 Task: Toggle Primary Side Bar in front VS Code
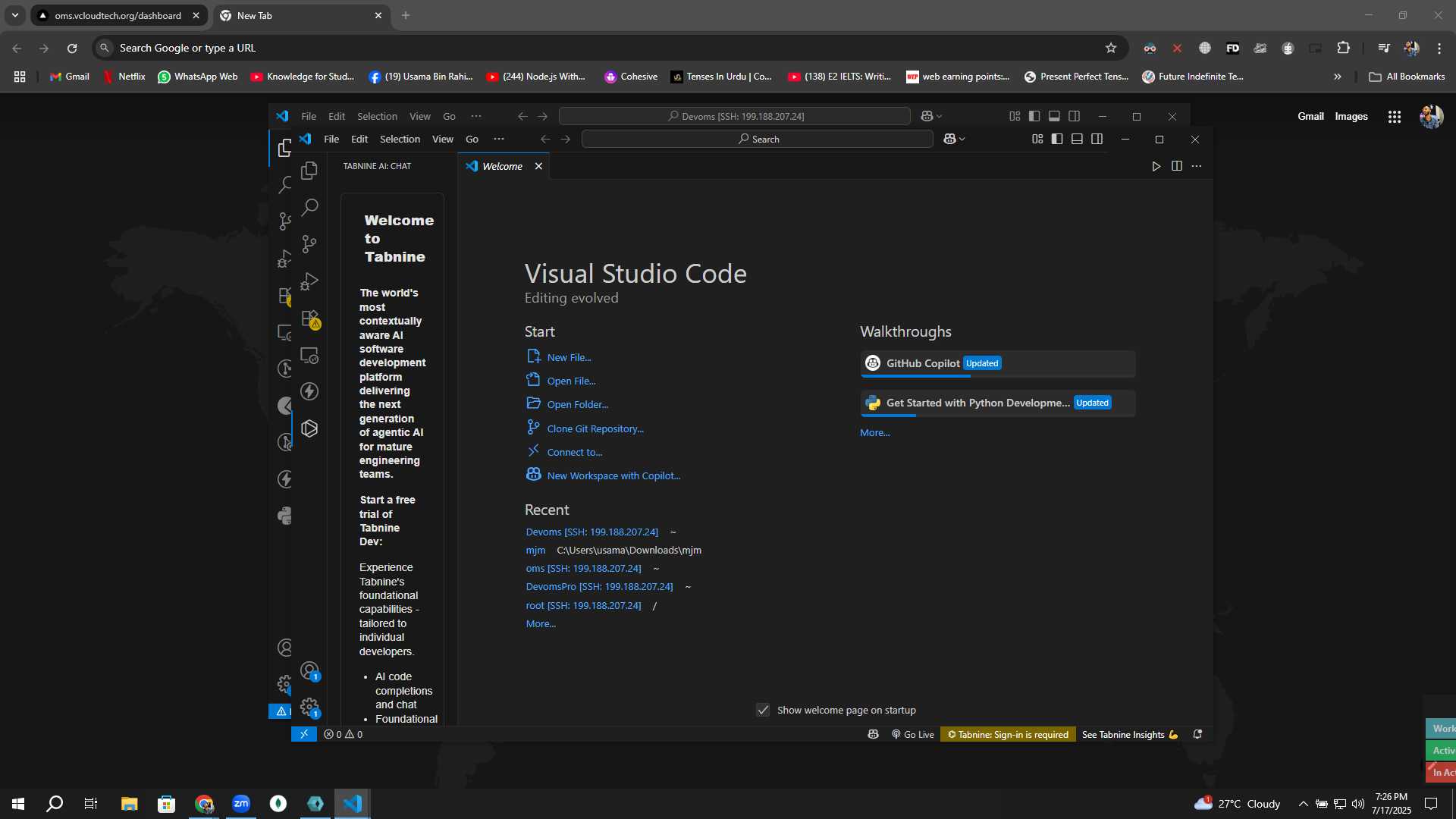[x=1057, y=139]
